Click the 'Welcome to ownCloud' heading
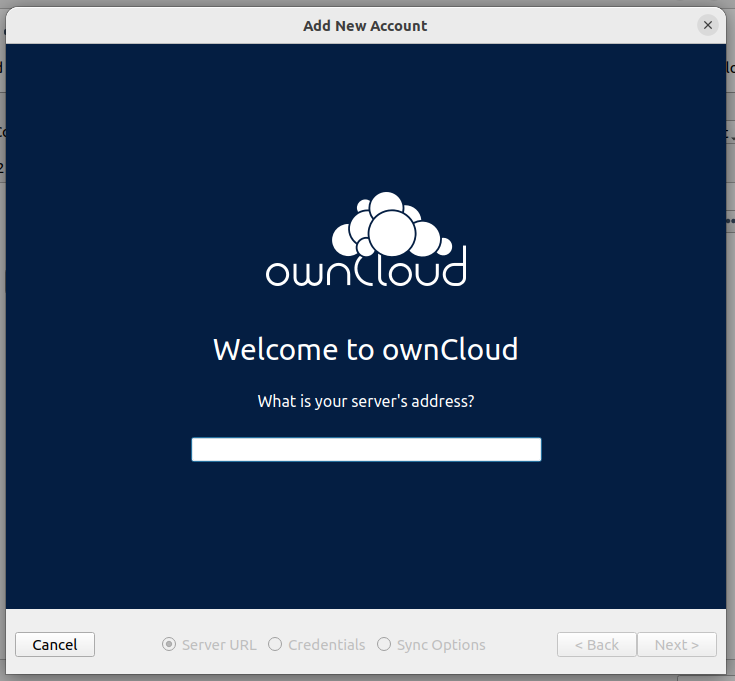This screenshot has height=681, width=735. click(366, 350)
